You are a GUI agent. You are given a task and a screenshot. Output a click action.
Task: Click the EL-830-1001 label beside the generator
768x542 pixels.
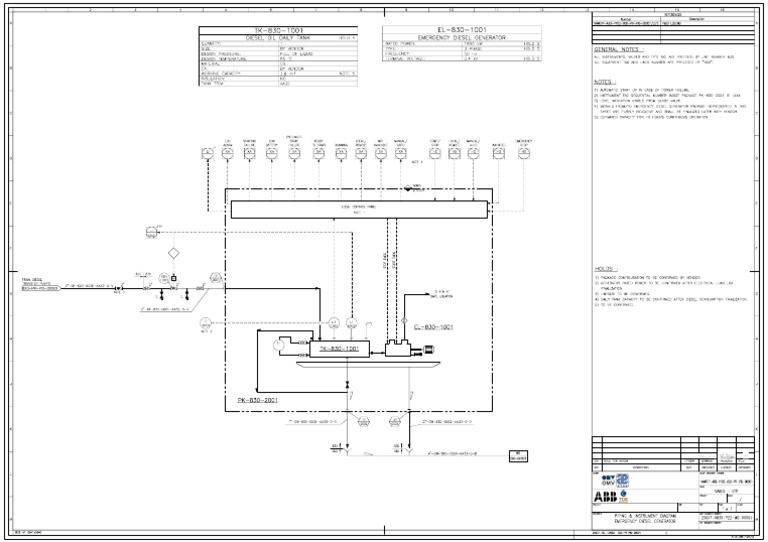(x=433, y=327)
